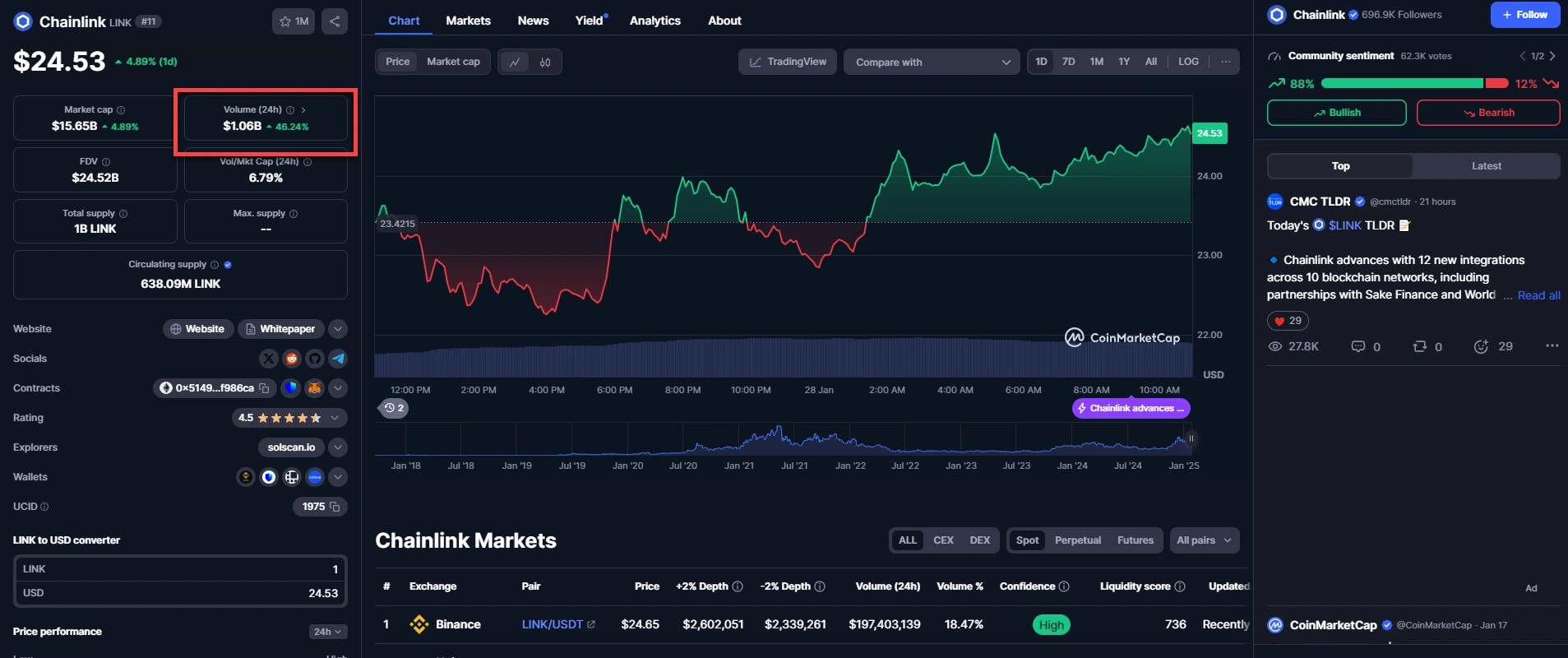Open the Latest tab in community feed
1568x658 pixels.
(x=1486, y=166)
